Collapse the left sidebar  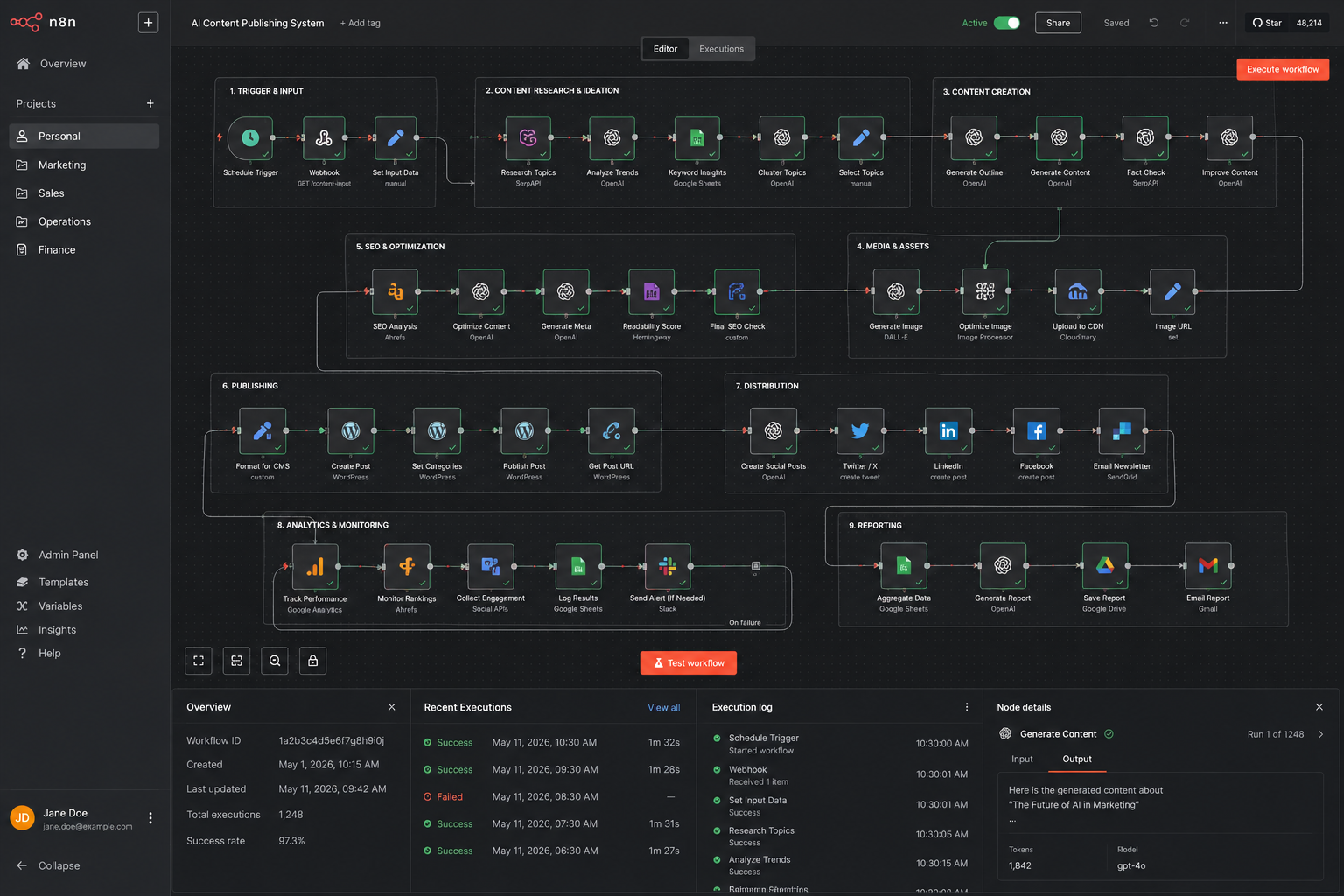[x=49, y=865]
